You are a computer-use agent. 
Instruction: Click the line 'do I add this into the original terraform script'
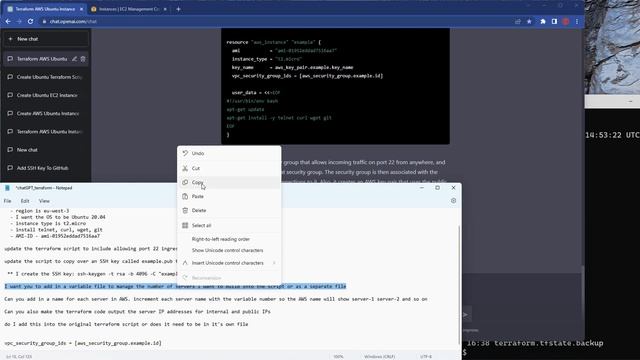click(126, 324)
